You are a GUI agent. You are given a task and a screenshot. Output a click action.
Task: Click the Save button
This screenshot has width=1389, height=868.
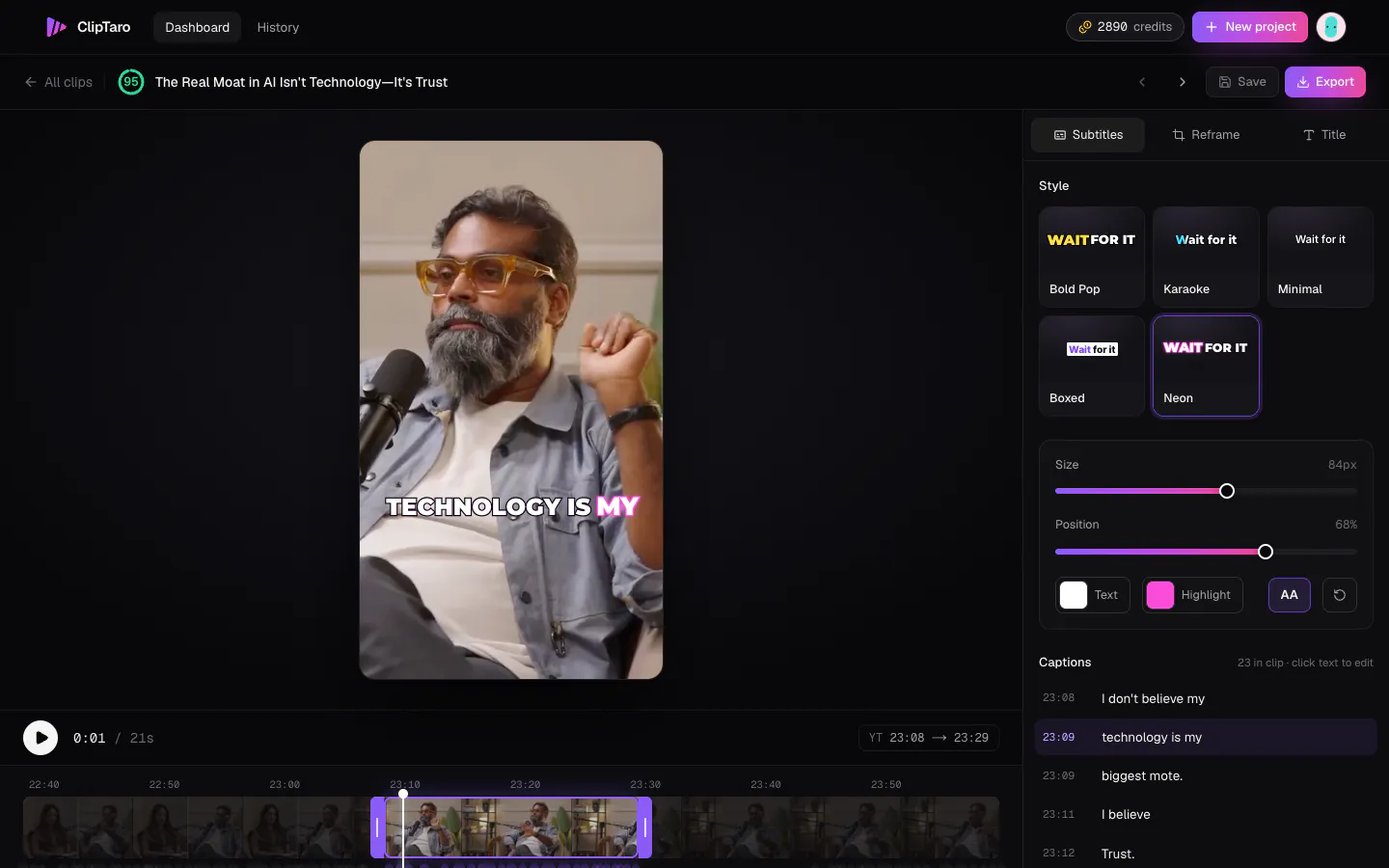1242,82
